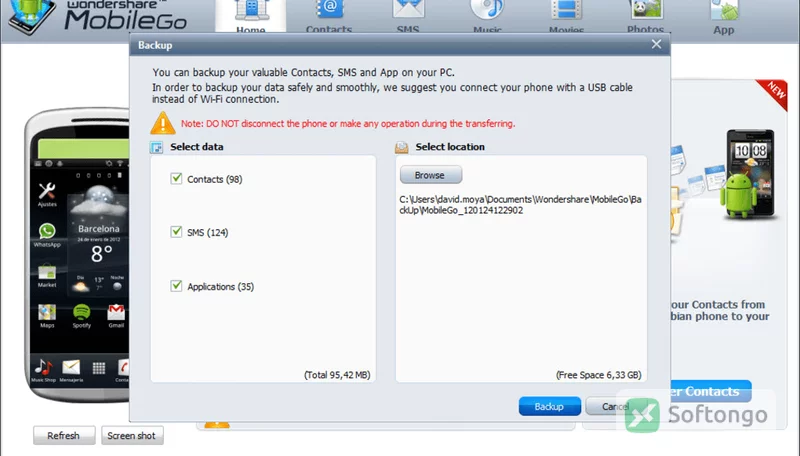Tap Spotify icon on phone preview
Image resolution: width=800 pixels, height=456 pixels.
pos(82,316)
